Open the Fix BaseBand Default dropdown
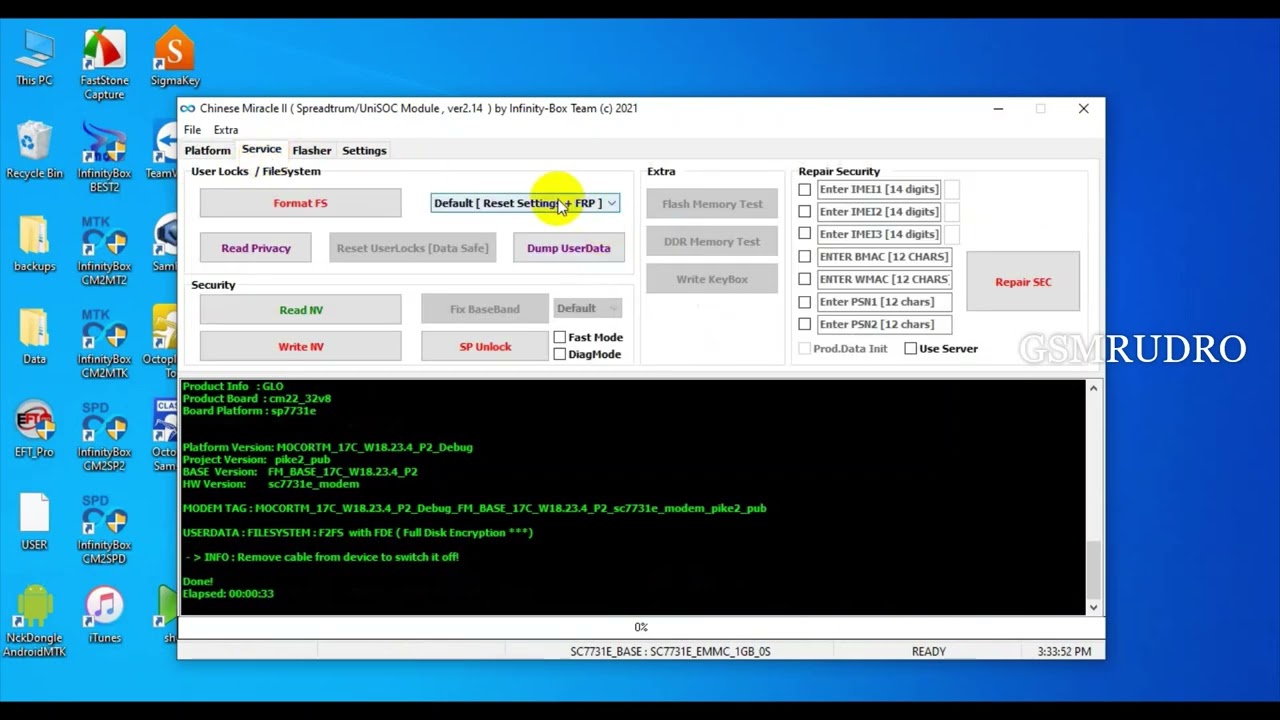The width and height of the screenshot is (1280, 720). click(x=587, y=308)
